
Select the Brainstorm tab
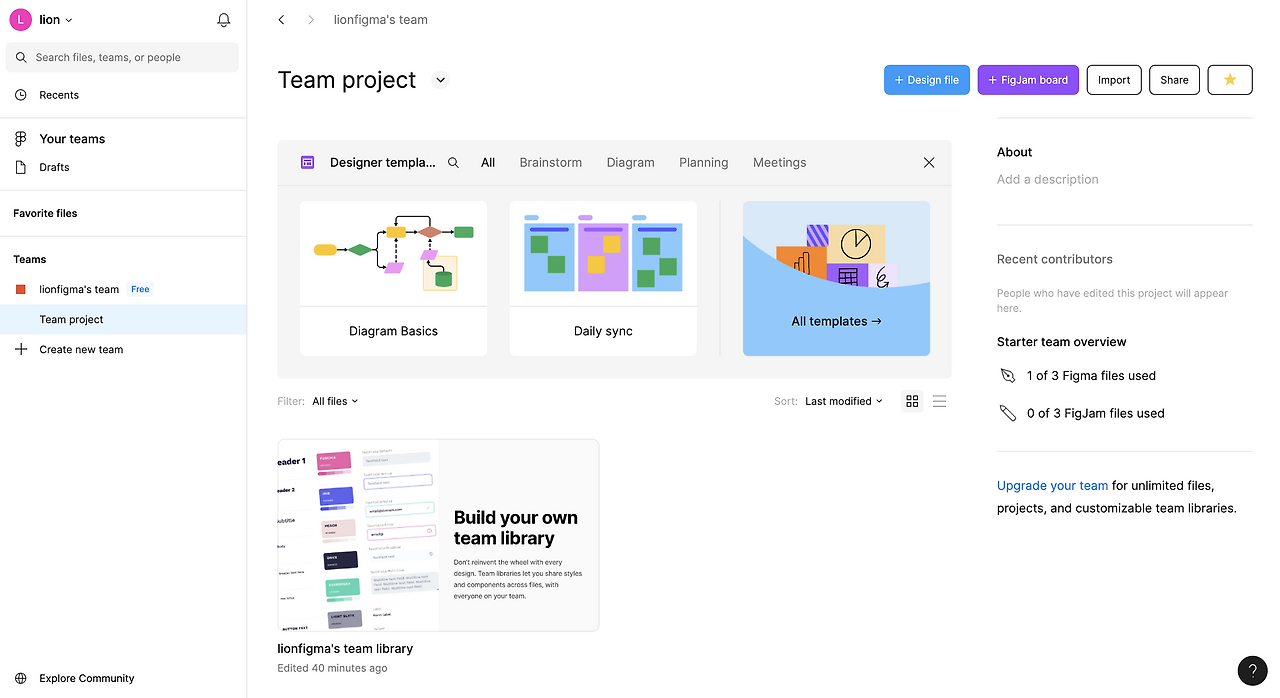[x=551, y=162]
